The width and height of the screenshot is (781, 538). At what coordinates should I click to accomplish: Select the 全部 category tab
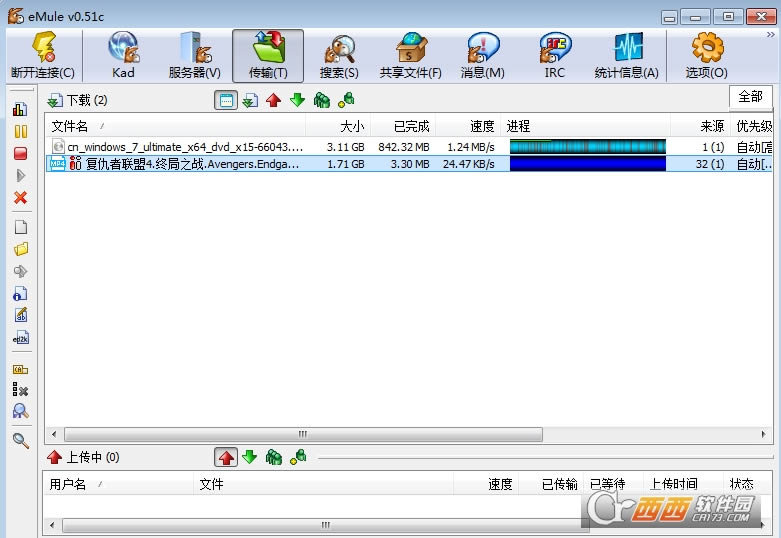pos(750,97)
